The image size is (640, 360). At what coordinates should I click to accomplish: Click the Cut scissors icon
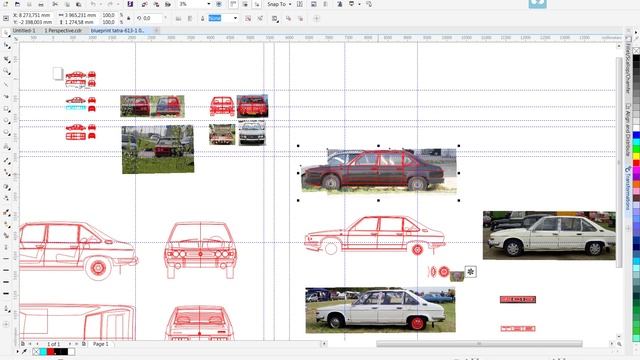tap(55, 4)
